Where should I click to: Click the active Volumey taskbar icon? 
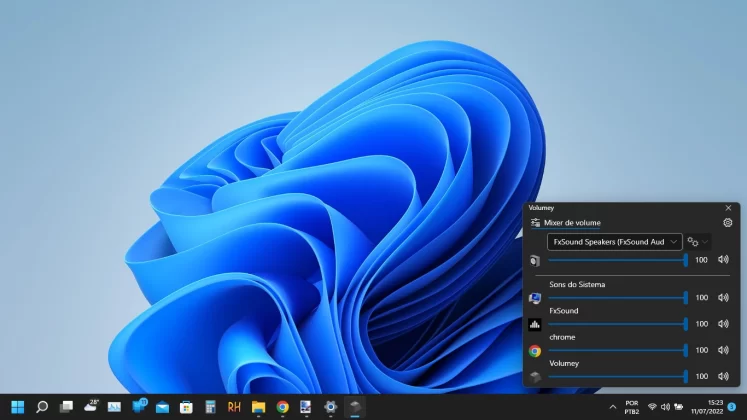pos(355,407)
